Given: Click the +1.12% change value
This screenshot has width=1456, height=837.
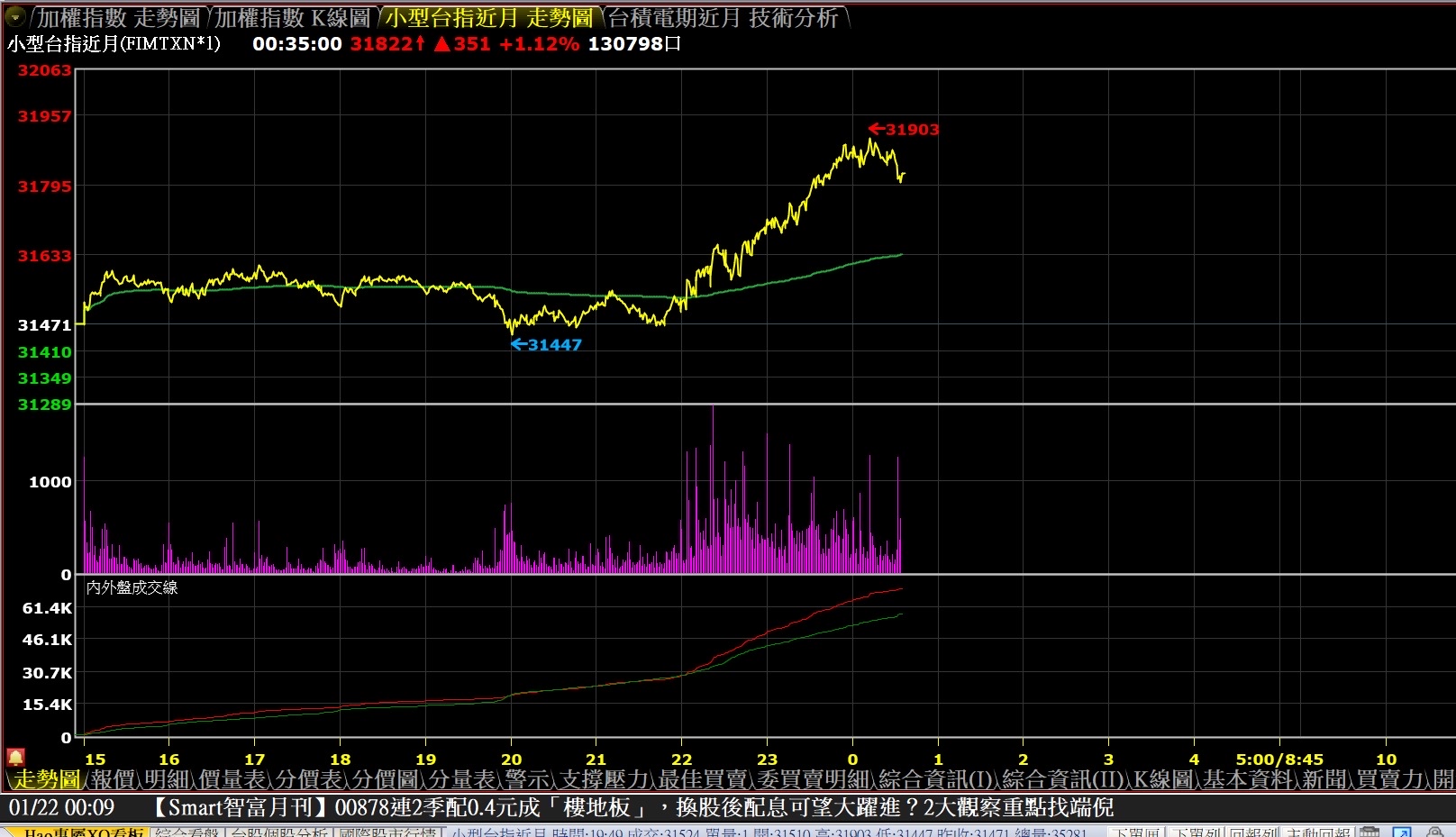Looking at the screenshot, I should coord(539,43).
